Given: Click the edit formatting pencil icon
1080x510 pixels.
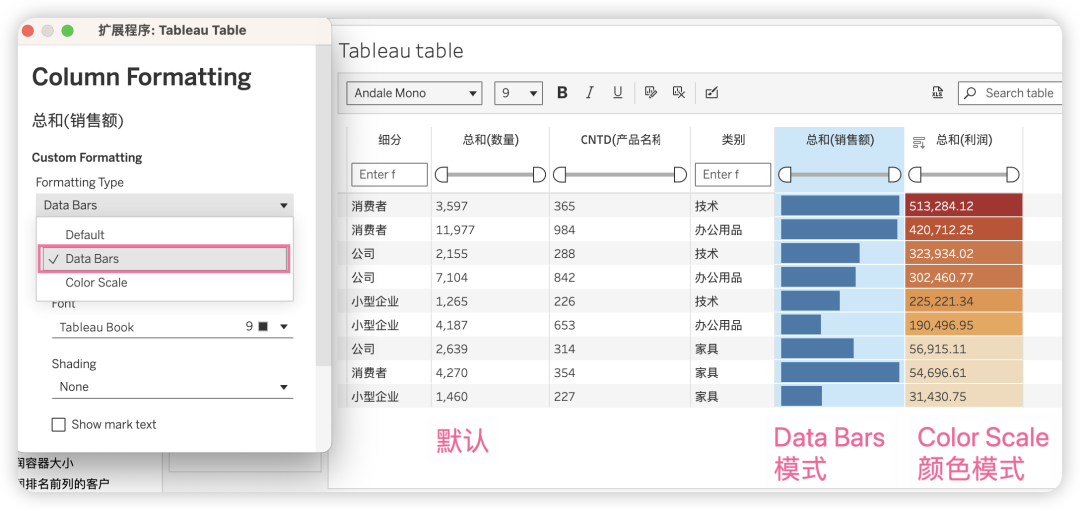Looking at the screenshot, I should (x=650, y=92).
